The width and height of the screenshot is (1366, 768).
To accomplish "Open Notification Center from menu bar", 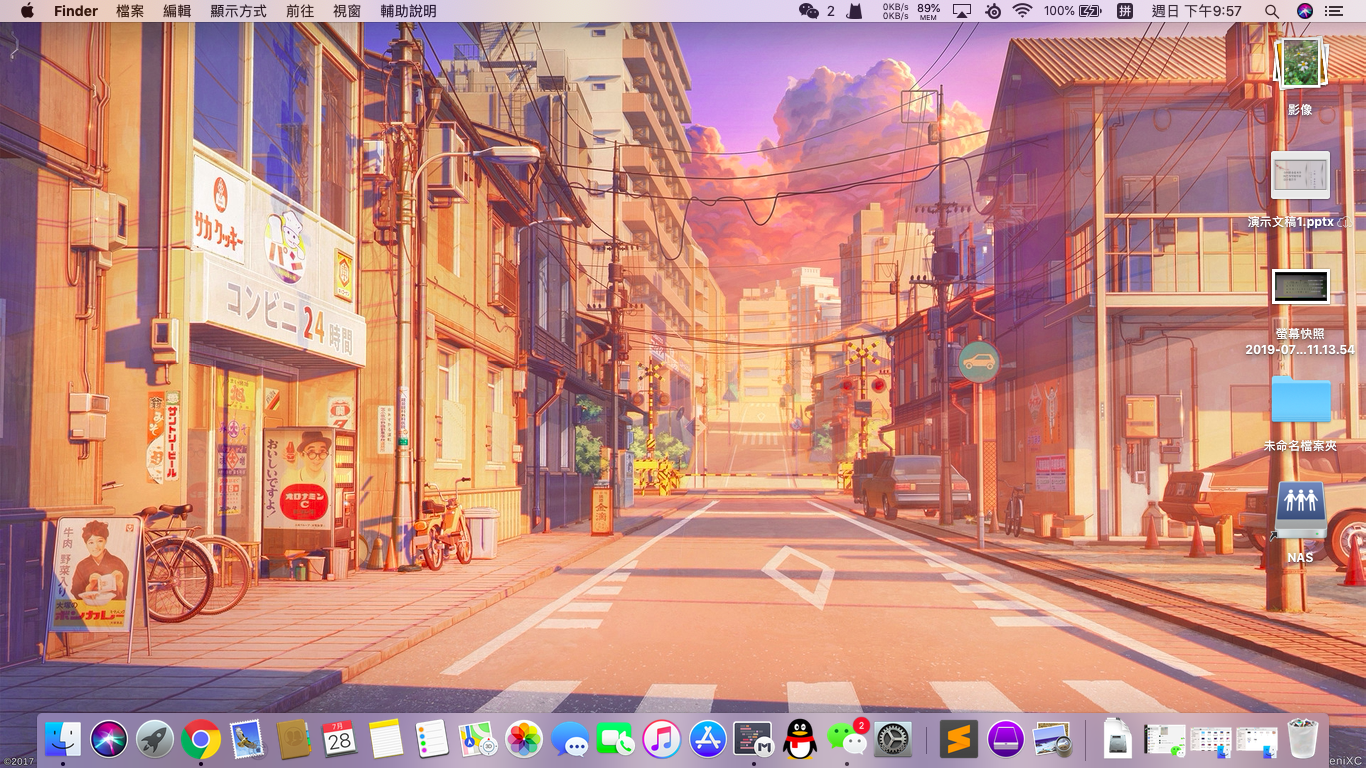I will click(x=1333, y=11).
